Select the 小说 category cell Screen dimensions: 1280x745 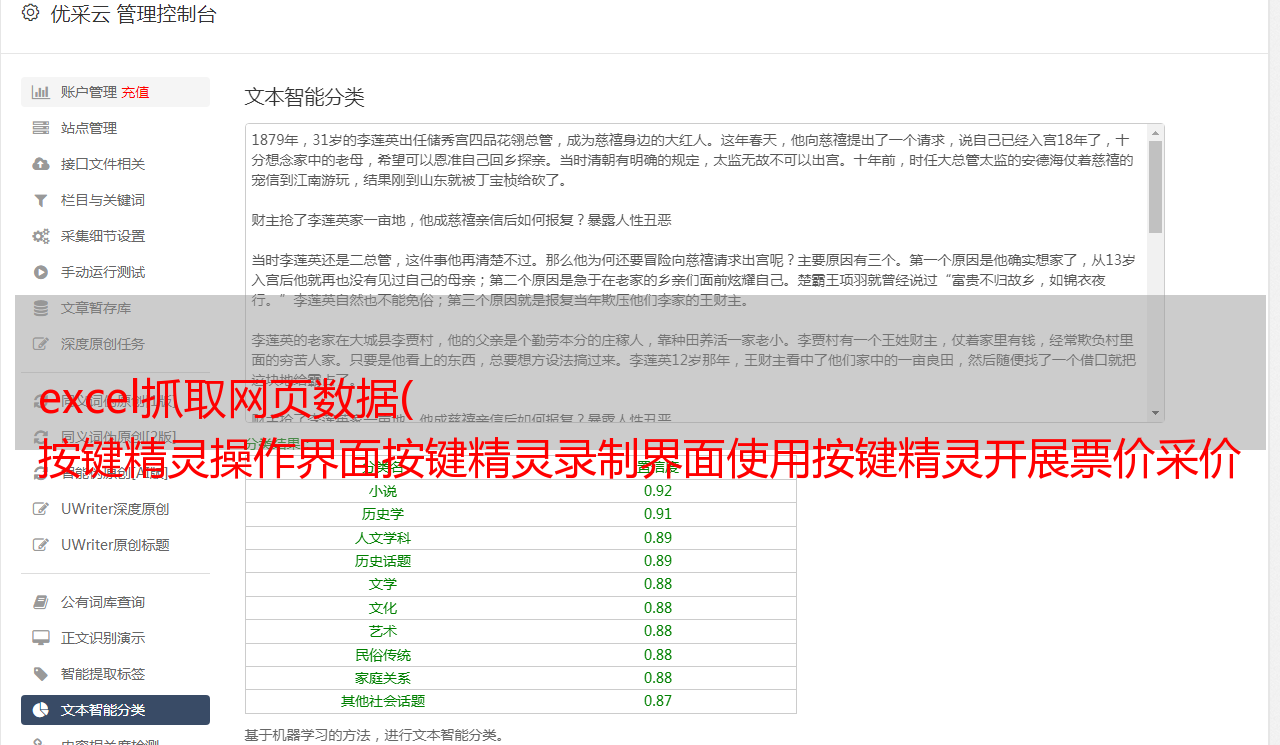coord(383,491)
